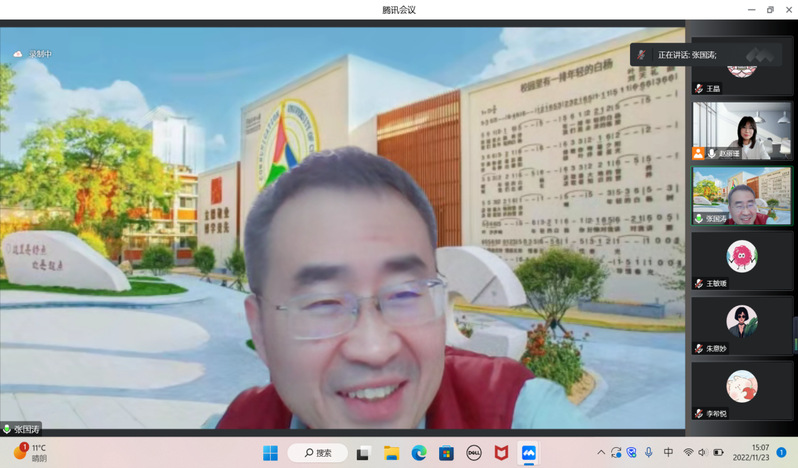The image size is (798, 468).
Task: Click the cloud recording indicator 录制中
Action: tap(33, 53)
